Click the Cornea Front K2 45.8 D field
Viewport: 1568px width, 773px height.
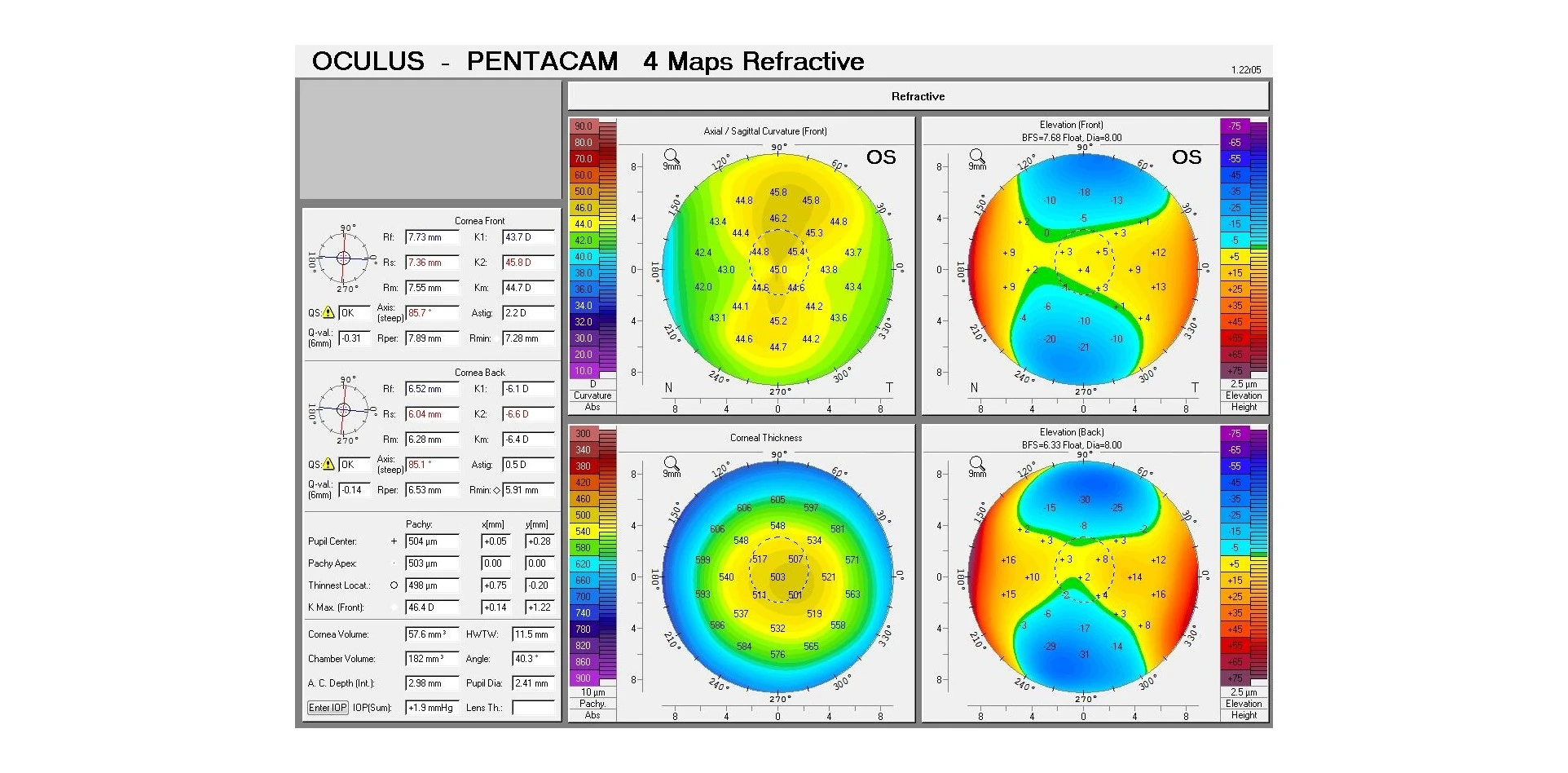coord(529,263)
